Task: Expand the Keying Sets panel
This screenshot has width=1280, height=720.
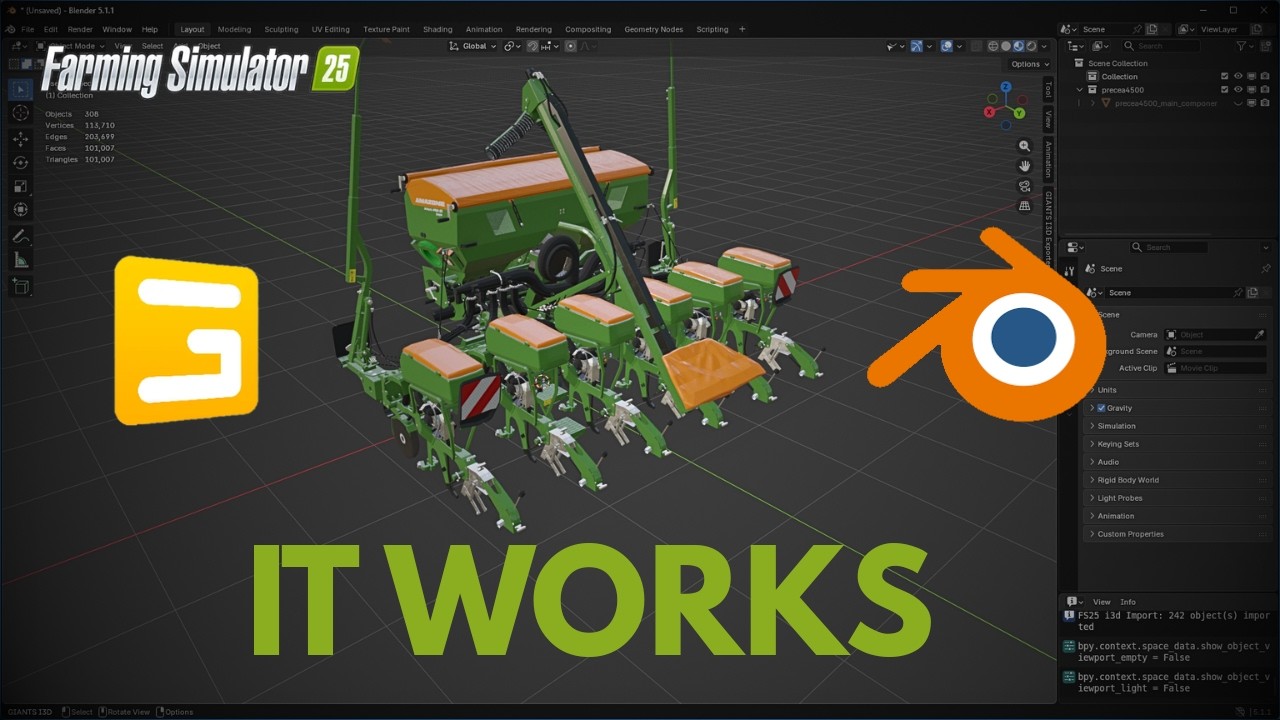Action: pyautogui.click(x=1177, y=444)
